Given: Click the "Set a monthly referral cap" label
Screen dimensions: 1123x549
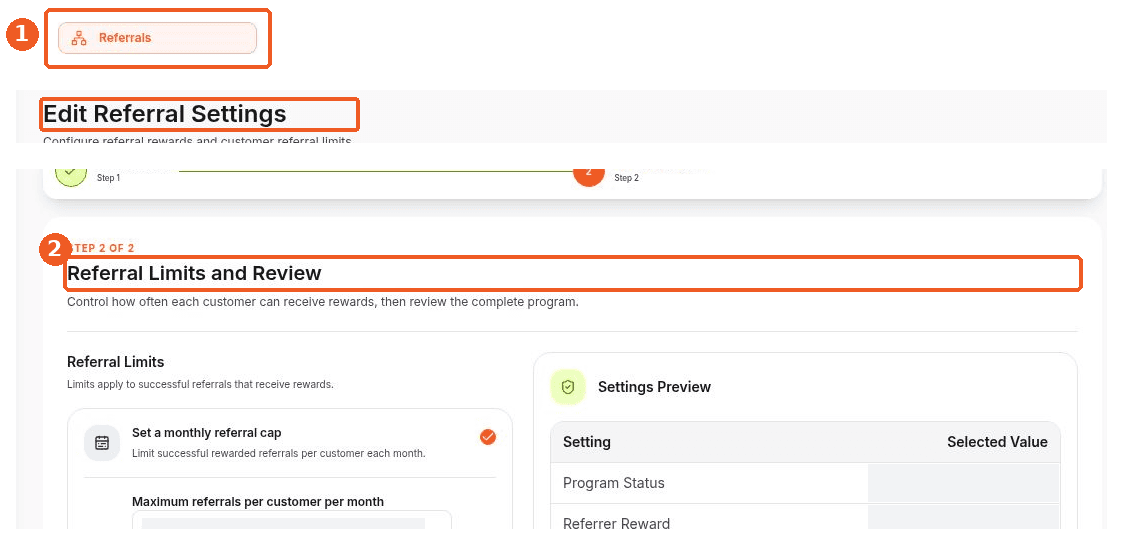Looking at the screenshot, I should click(x=207, y=433).
